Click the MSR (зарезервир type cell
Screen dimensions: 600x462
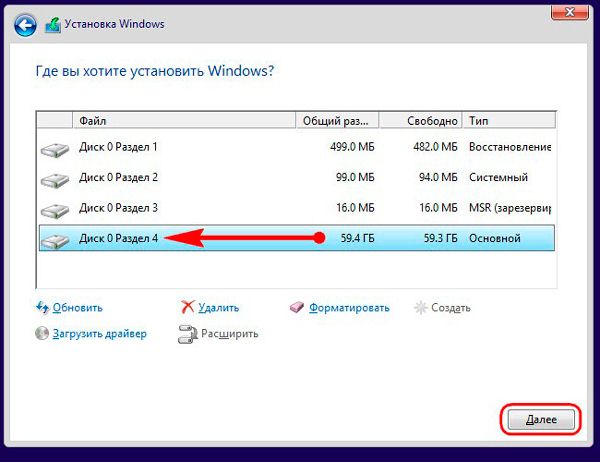click(x=510, y=208)
